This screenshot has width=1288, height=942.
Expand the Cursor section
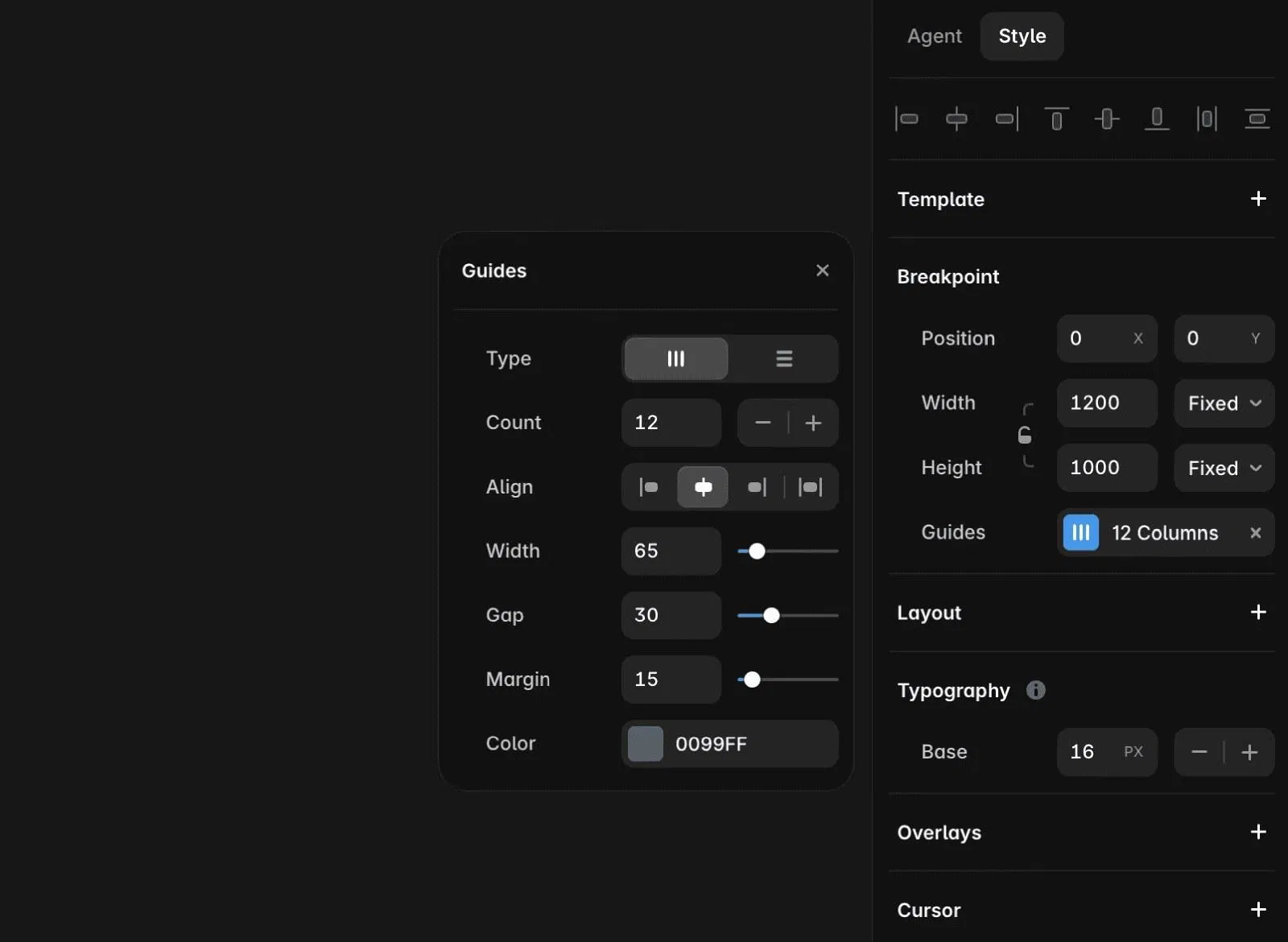click(1258, 910)
